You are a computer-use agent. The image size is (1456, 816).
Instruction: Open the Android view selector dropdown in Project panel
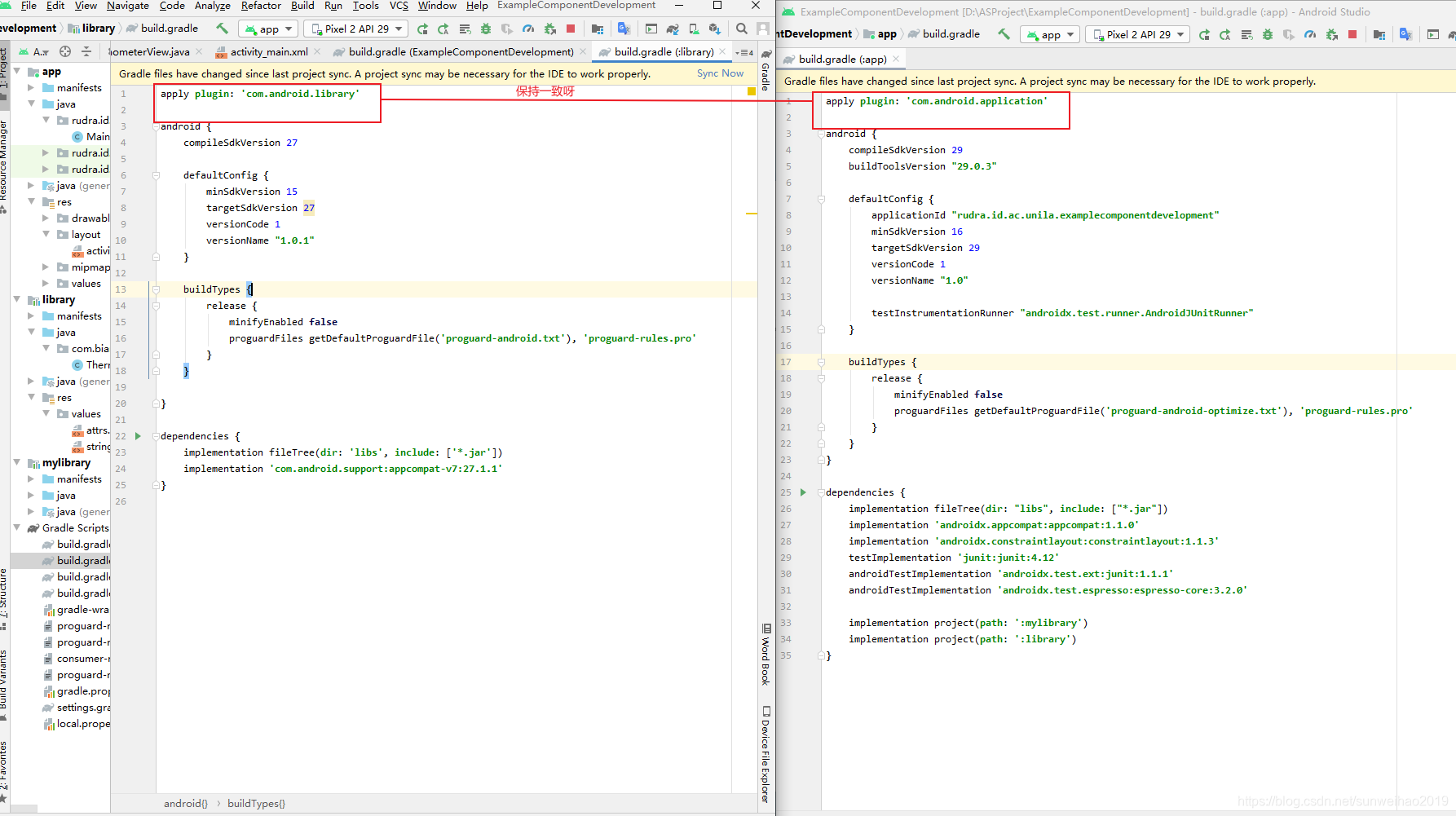(34, 51)
